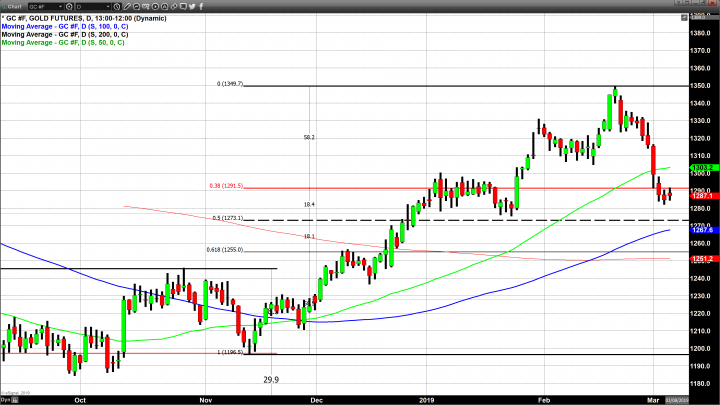This screenshot has width=720, height=405.
Task: Click the 18.4 percentage annotation
Action: click(x=309, y=205)
